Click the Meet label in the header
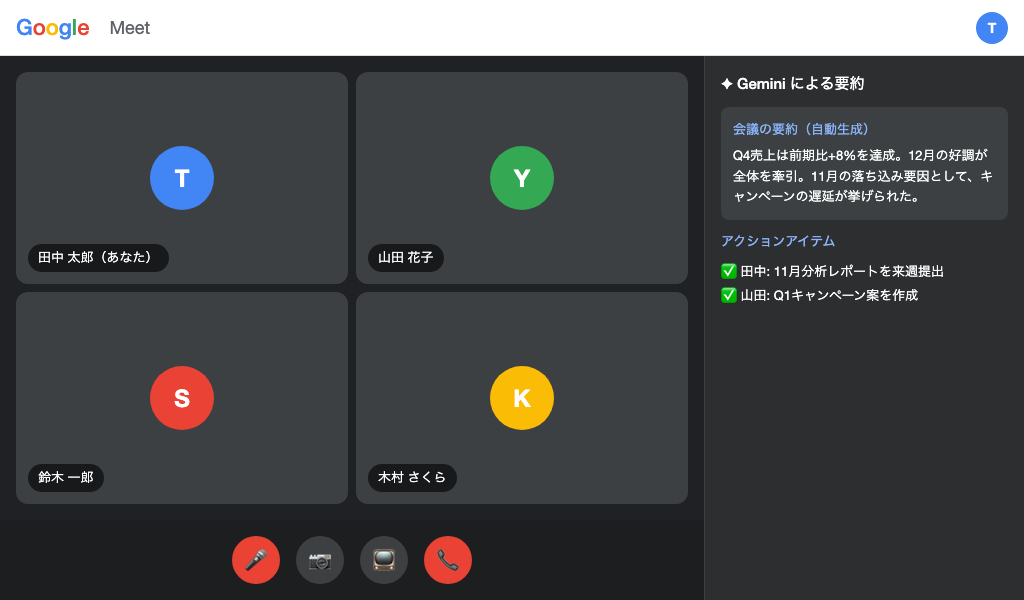1024x600 pixels. pyautogui.click(x=130, y=28)
